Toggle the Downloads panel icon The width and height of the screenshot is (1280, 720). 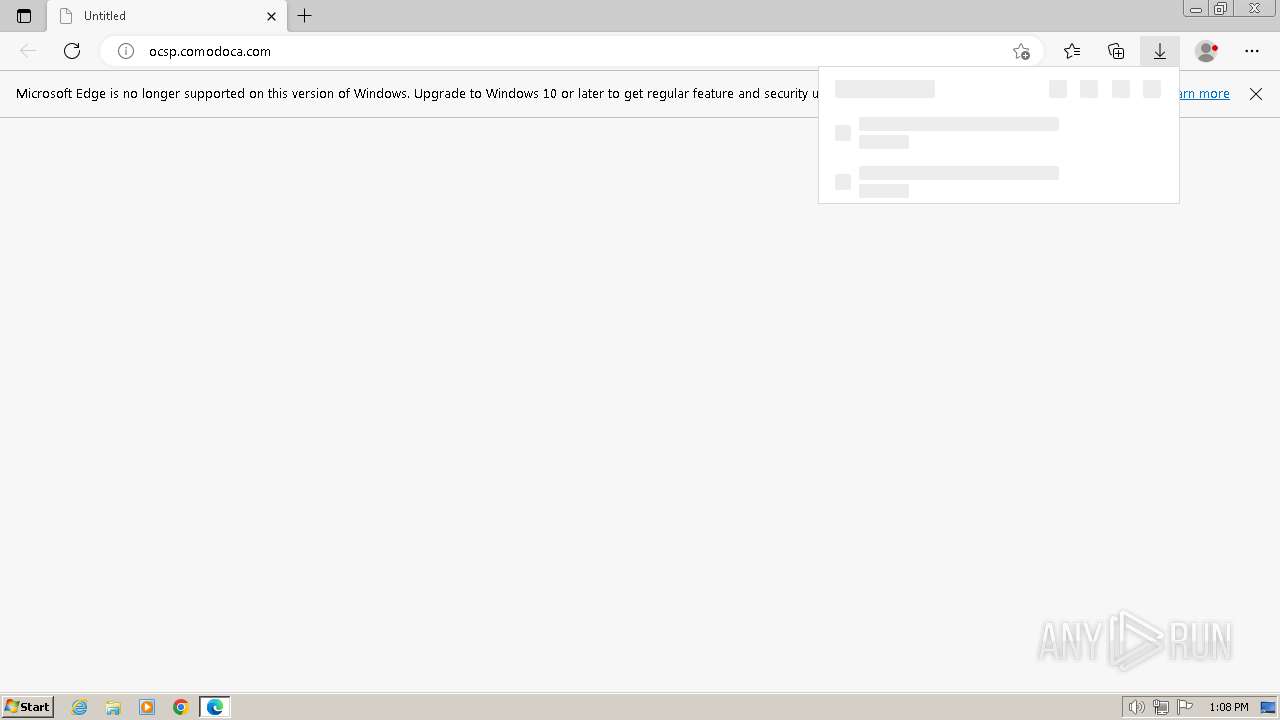(x=1160, y=51)
